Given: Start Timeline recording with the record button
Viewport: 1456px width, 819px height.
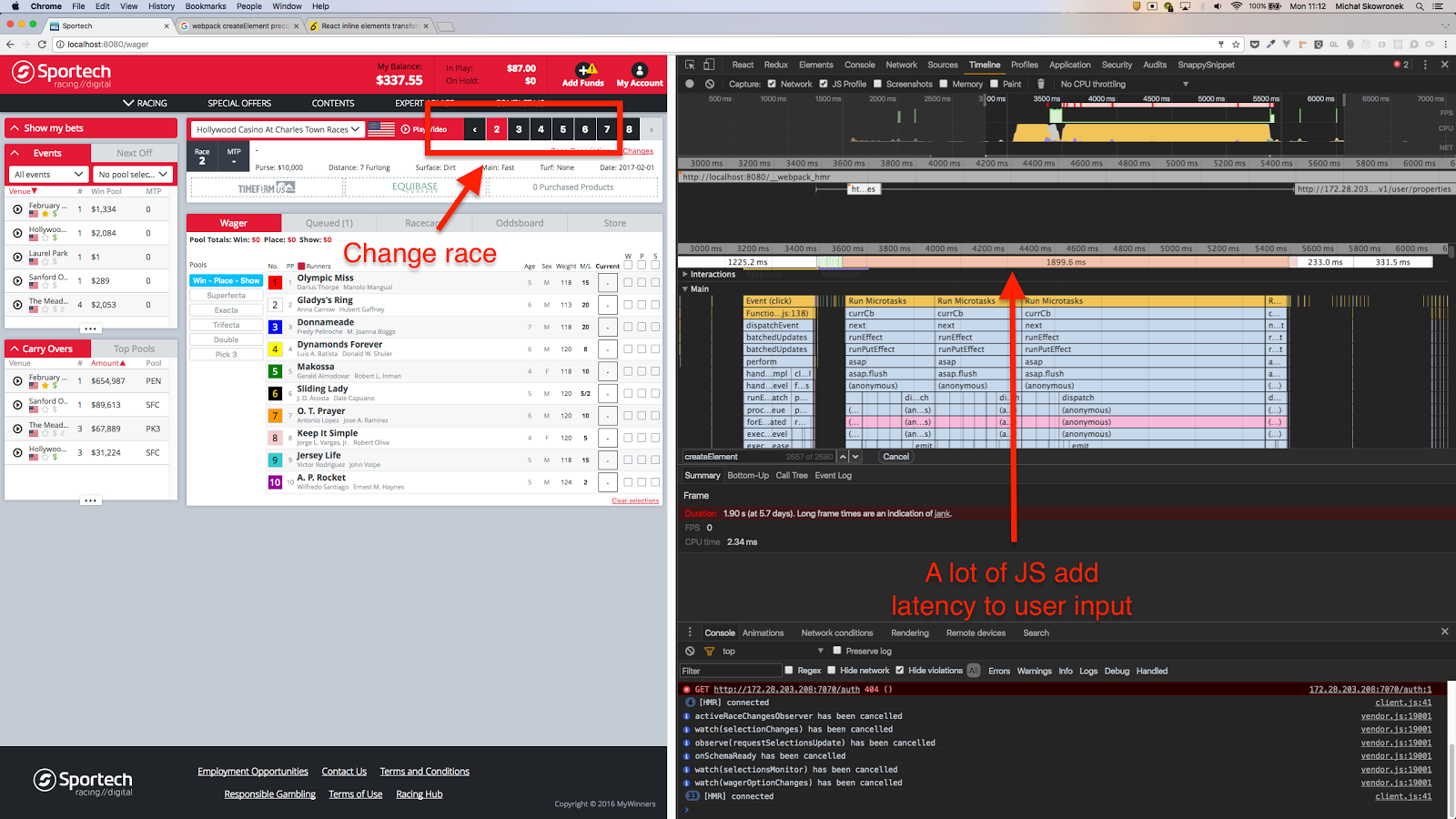Looking at the screenshot, I should 690,84.
